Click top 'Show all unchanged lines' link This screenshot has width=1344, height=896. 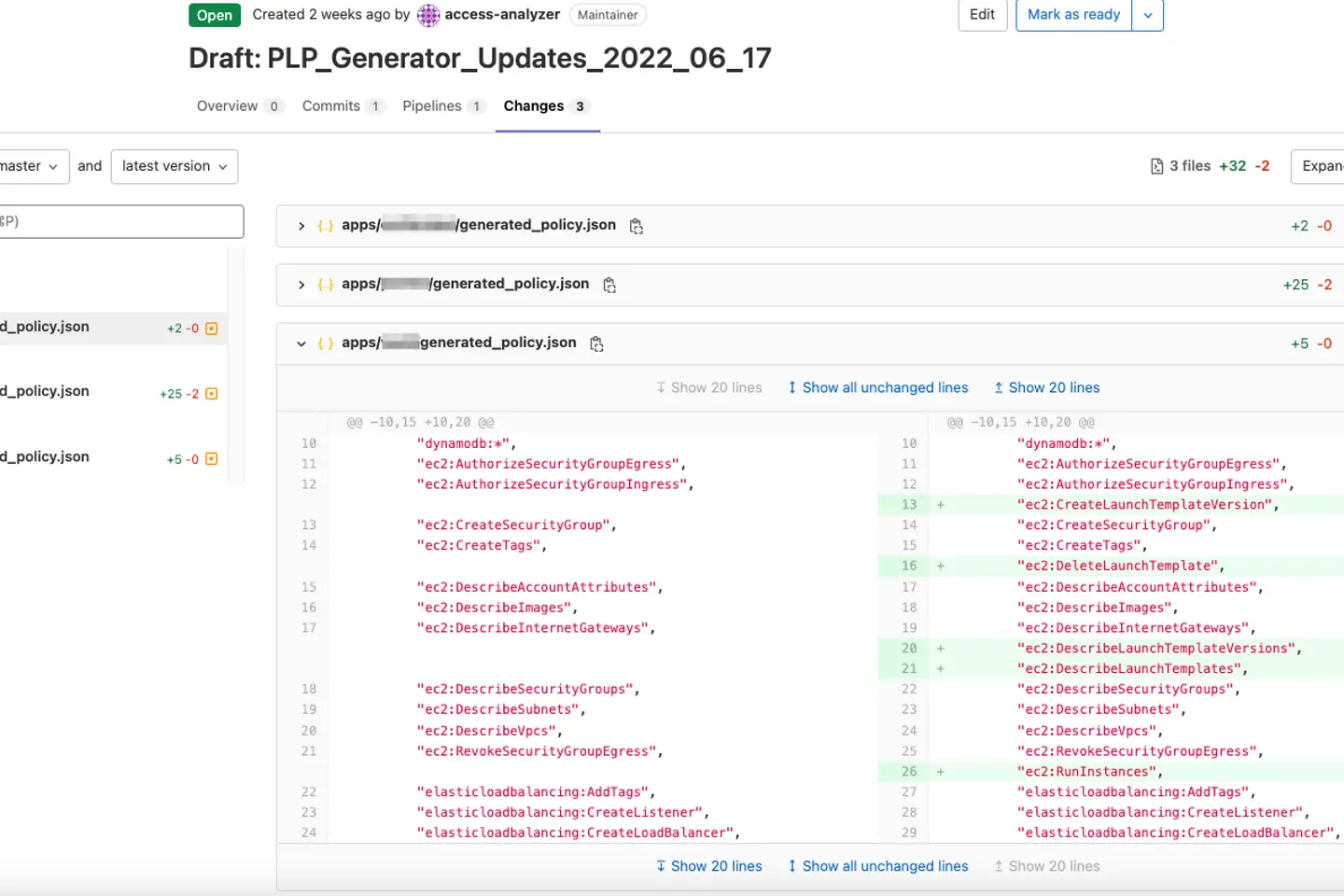tap(877, 387)
